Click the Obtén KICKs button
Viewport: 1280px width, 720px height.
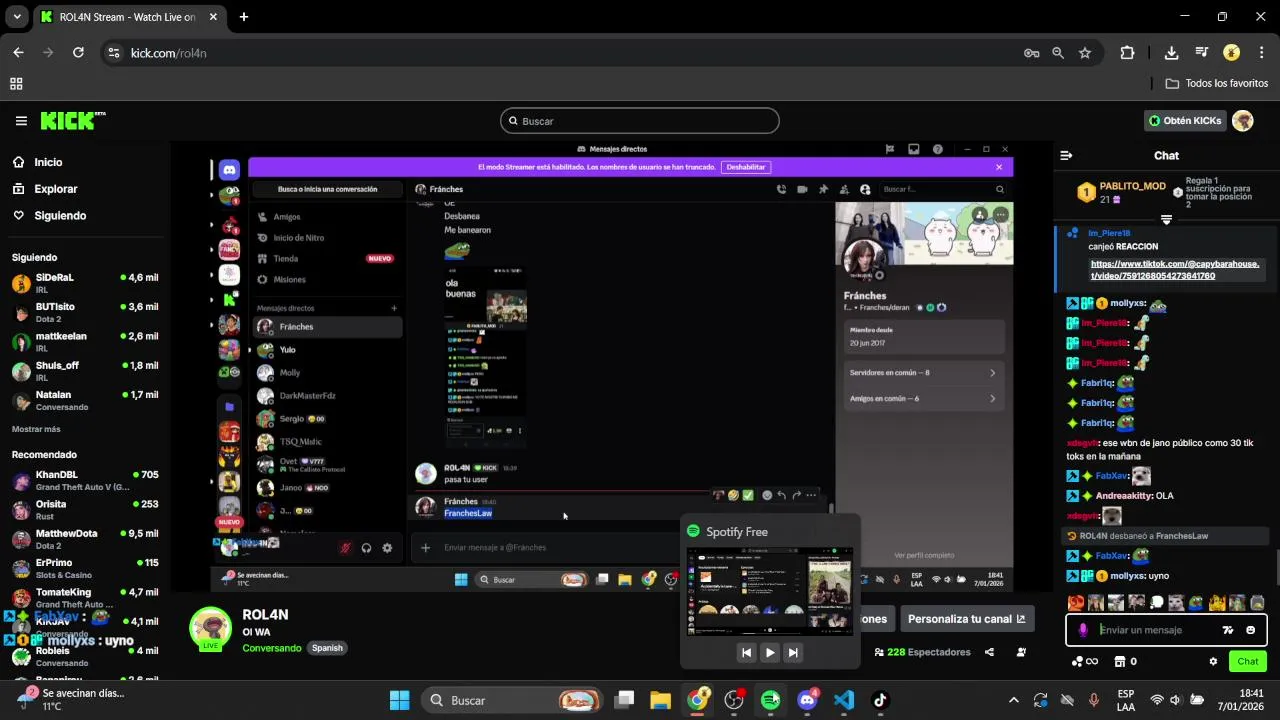tap(1185, 121)
